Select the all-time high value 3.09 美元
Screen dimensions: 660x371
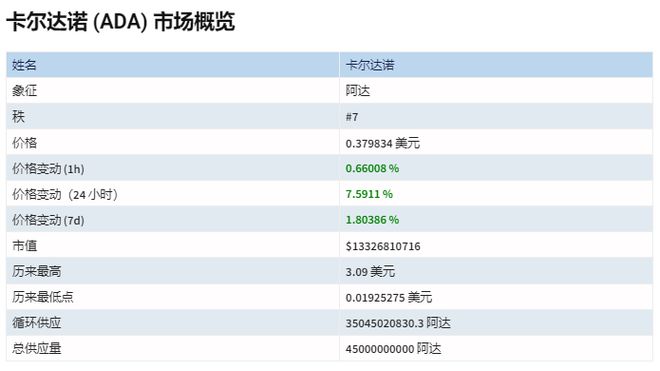pos(370,272)
